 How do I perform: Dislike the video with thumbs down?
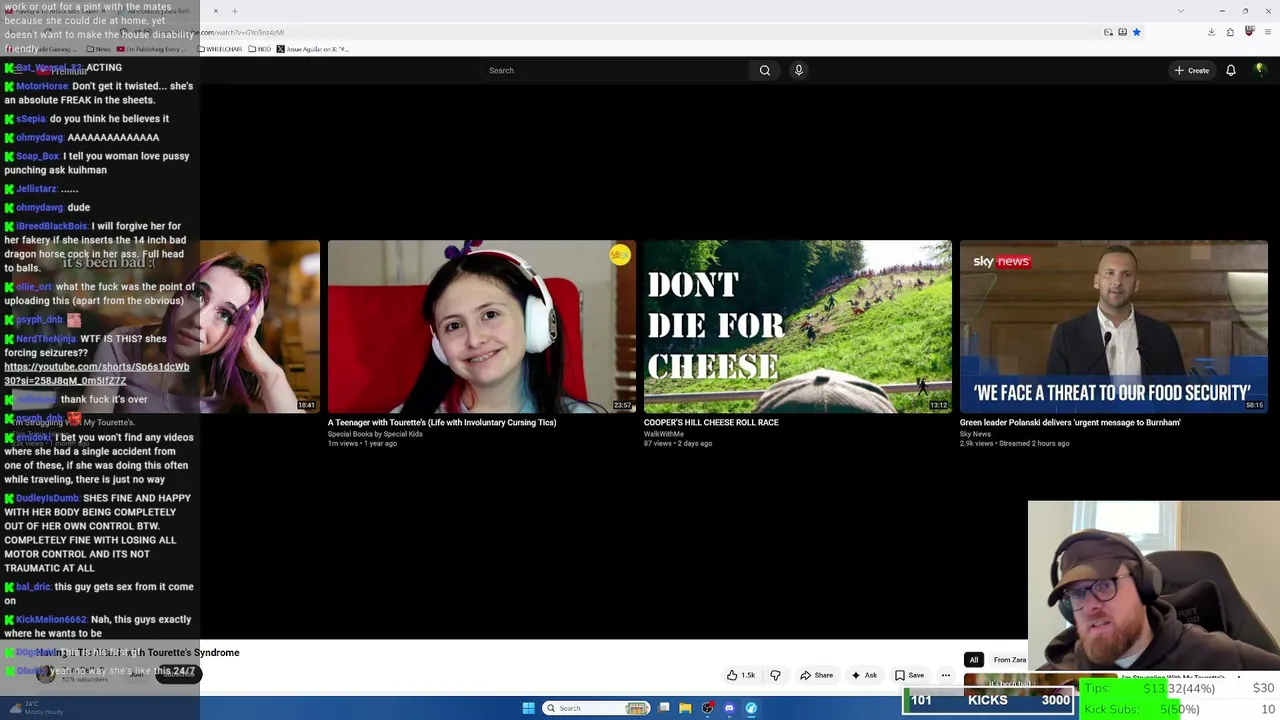click(x=775, y=675)
